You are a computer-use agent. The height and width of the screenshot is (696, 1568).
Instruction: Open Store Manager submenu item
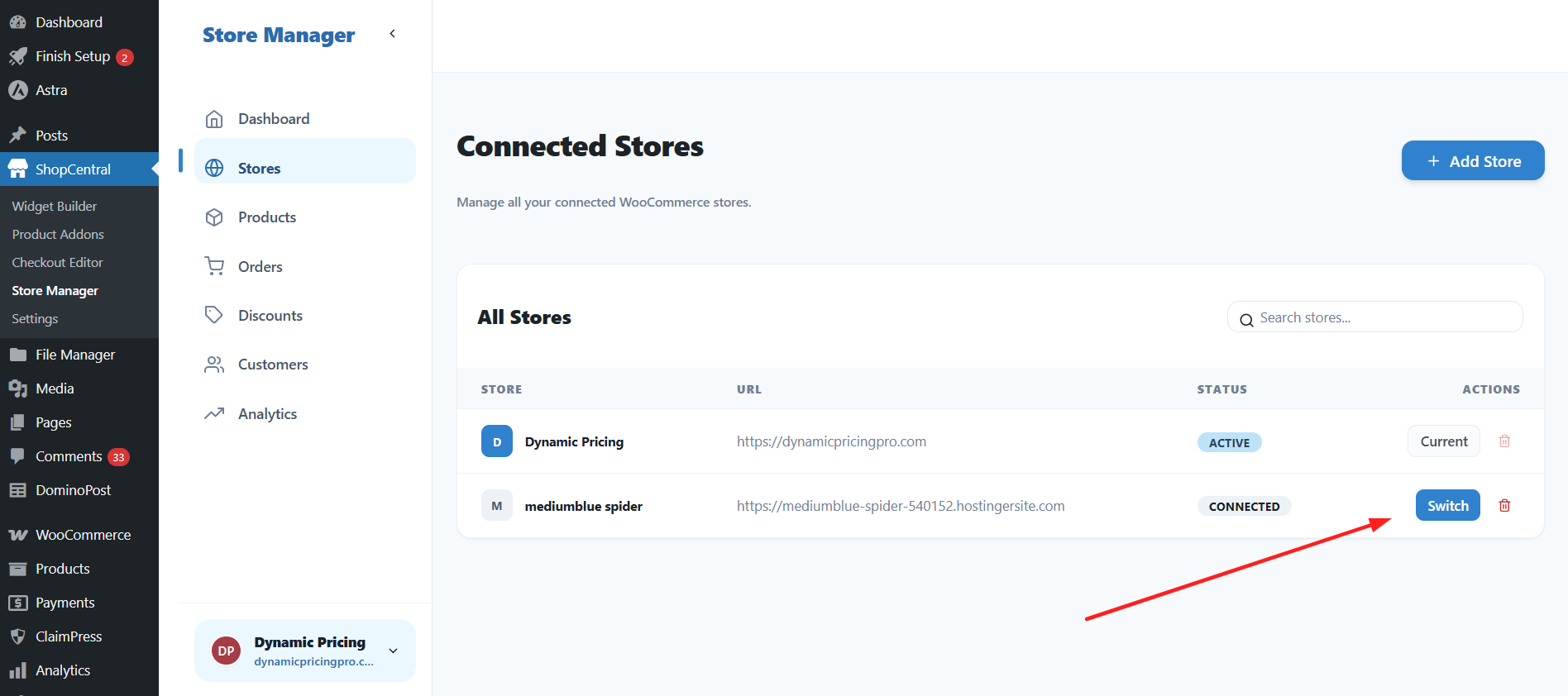coord(55,290)
